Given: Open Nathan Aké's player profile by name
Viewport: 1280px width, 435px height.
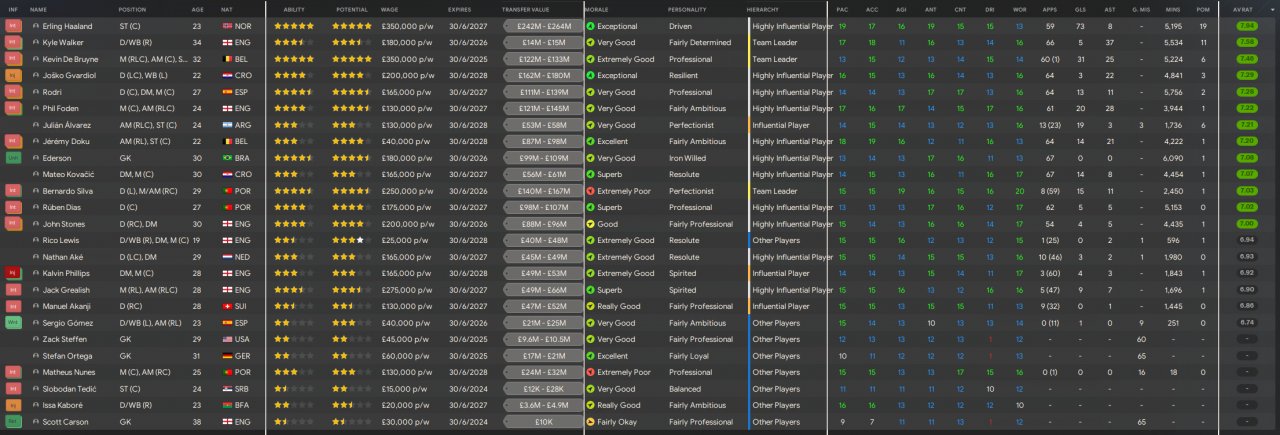Looking at the screenshot, I should pos(63,257).
